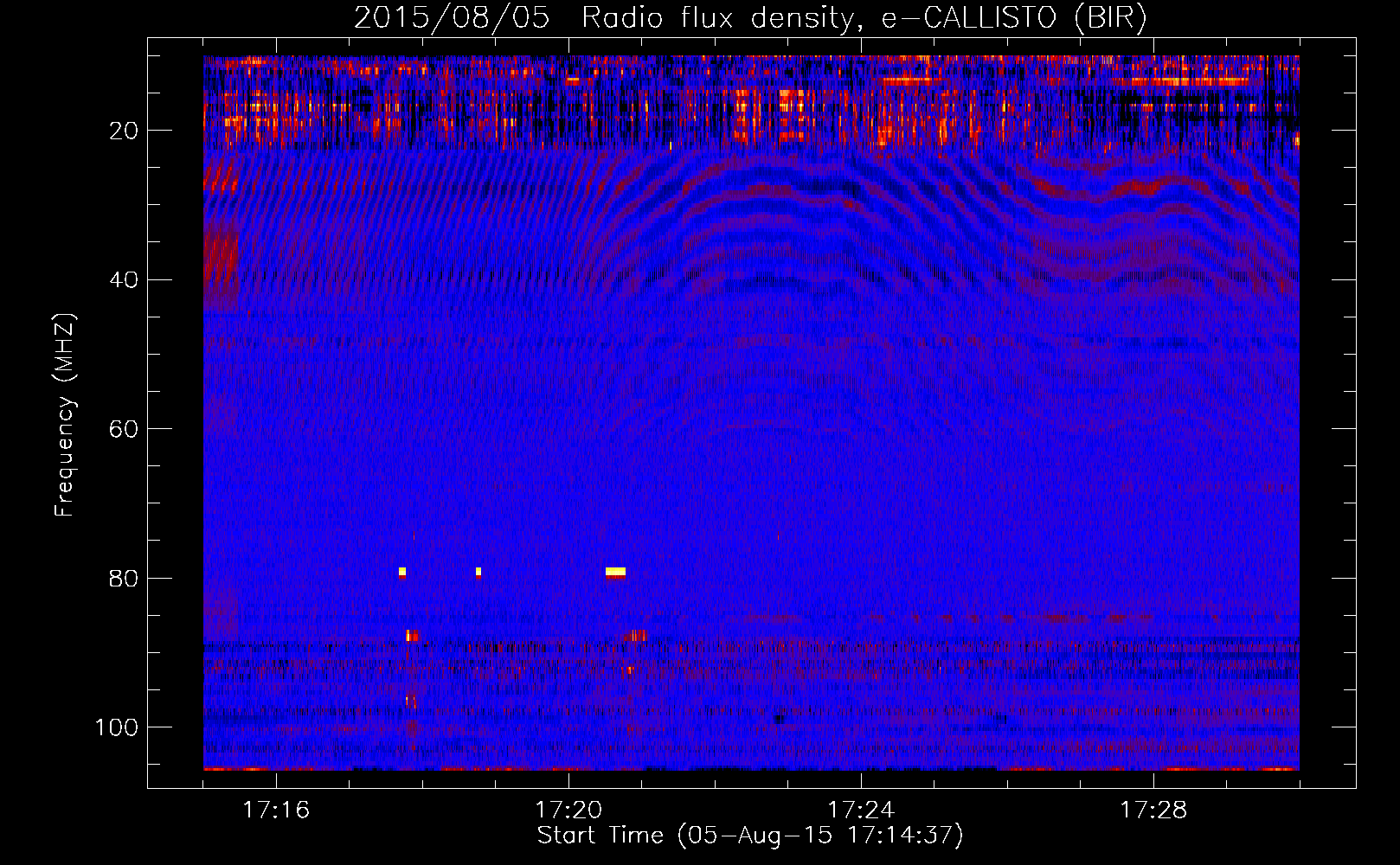
Task: Select the "Frequency (MHZ)" y-axis label
Action: [x=65, y=415]
